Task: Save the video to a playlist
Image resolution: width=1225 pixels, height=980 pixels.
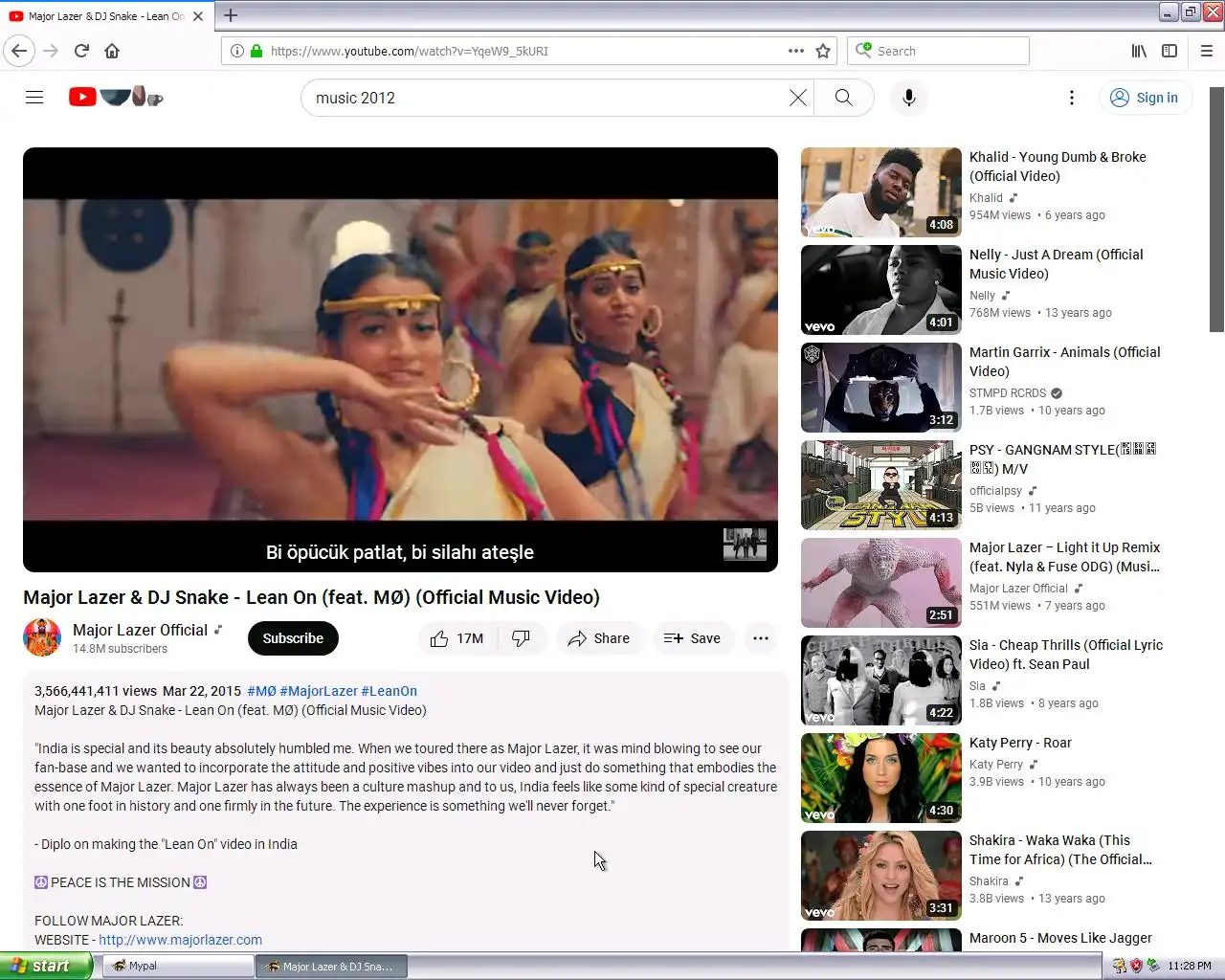Action: (692, 638)
